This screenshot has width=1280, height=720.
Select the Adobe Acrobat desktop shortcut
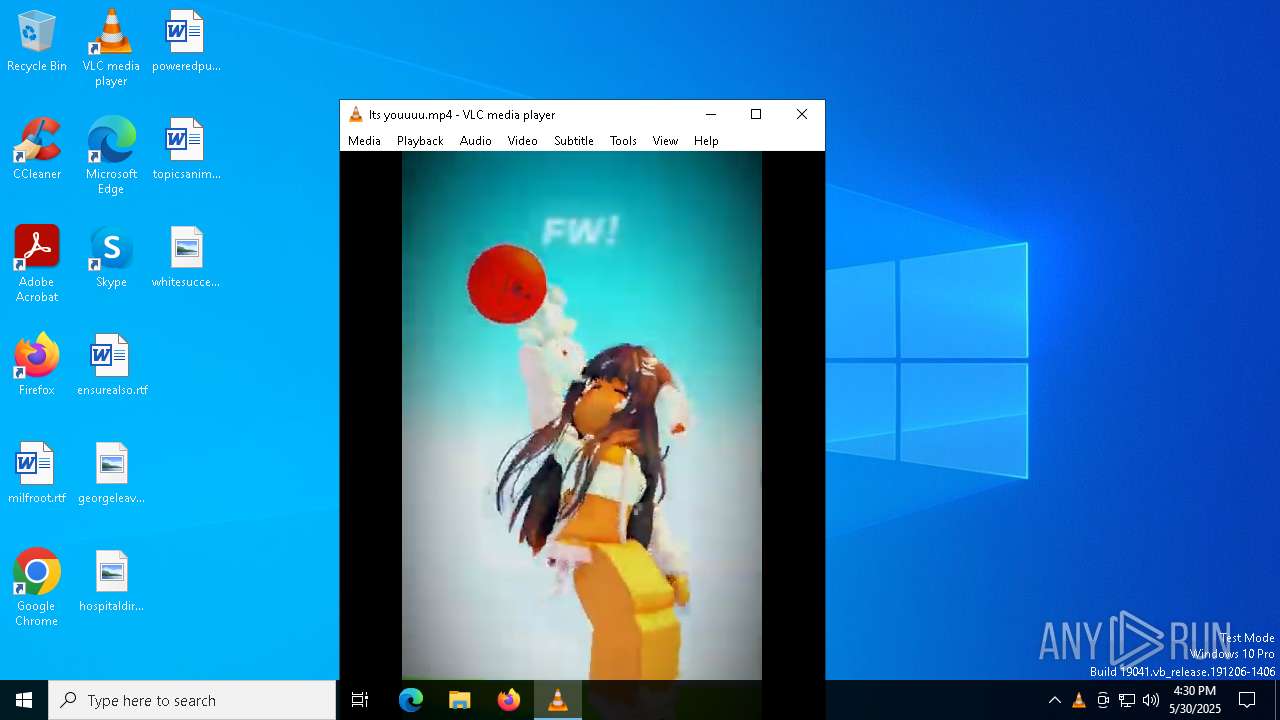[37, 264]
